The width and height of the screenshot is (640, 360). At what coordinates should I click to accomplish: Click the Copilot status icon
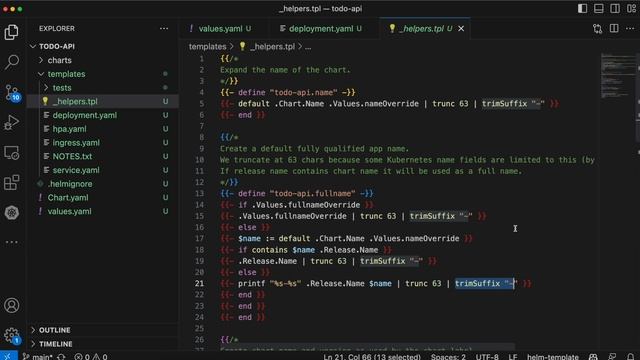[x=593, y=357]
